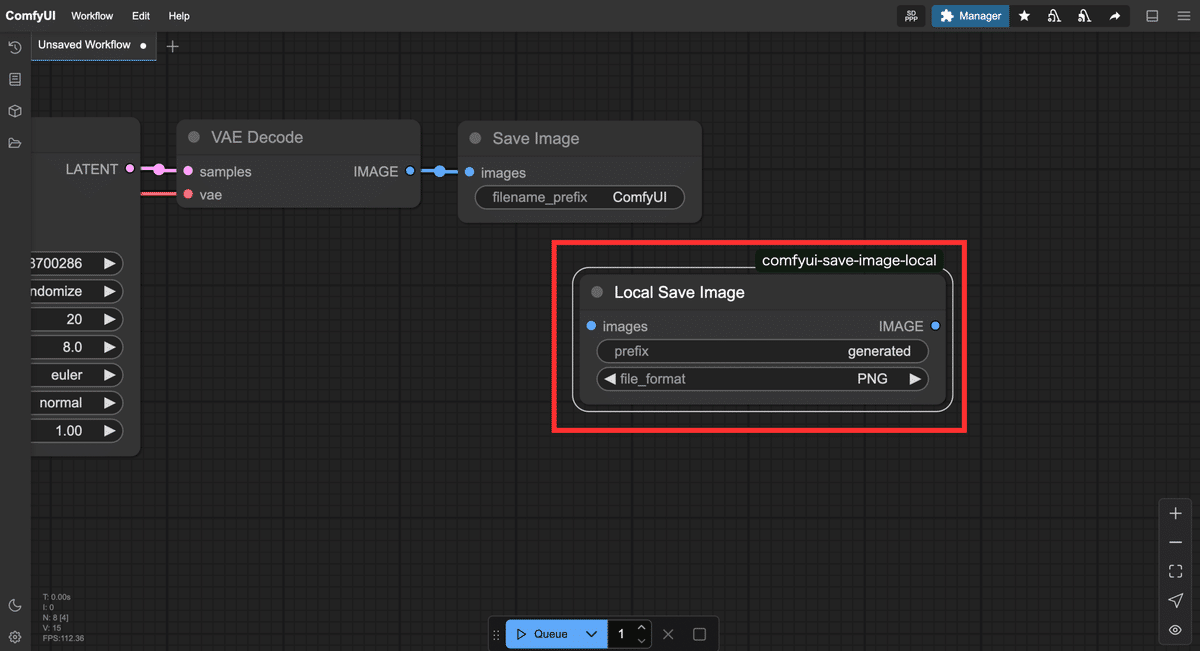Image resolution: width=1200 pixels, height=651 pixels.
Task: Collapse the Local Save Image node via dot
Action: point(597,292)
